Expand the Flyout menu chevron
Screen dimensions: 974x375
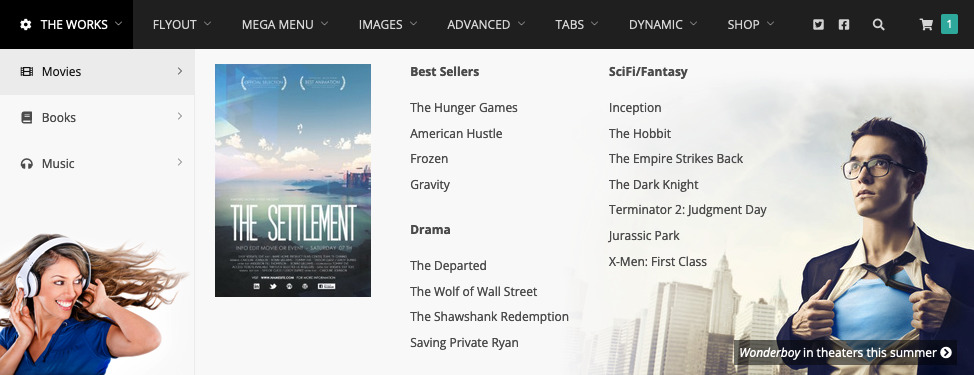(x=207, y=24)
